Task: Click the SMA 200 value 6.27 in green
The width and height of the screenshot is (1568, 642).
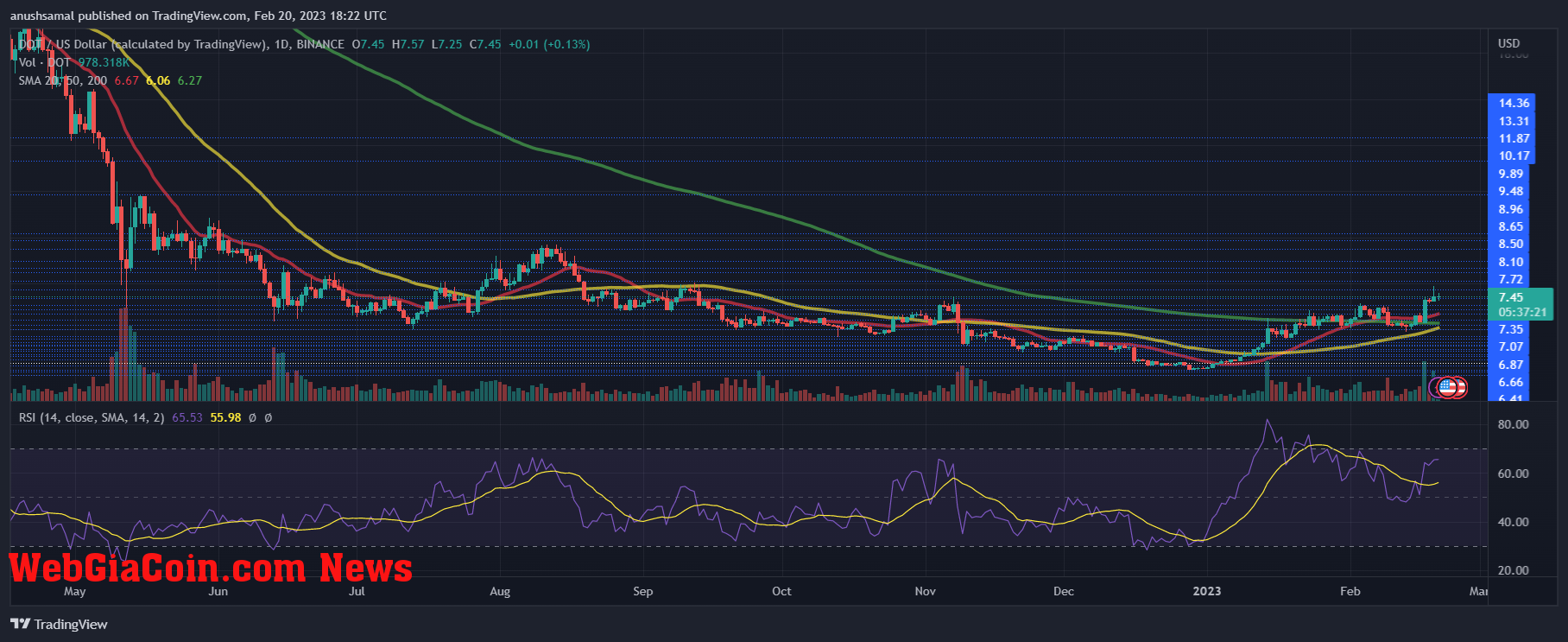Action: point(190,80)
